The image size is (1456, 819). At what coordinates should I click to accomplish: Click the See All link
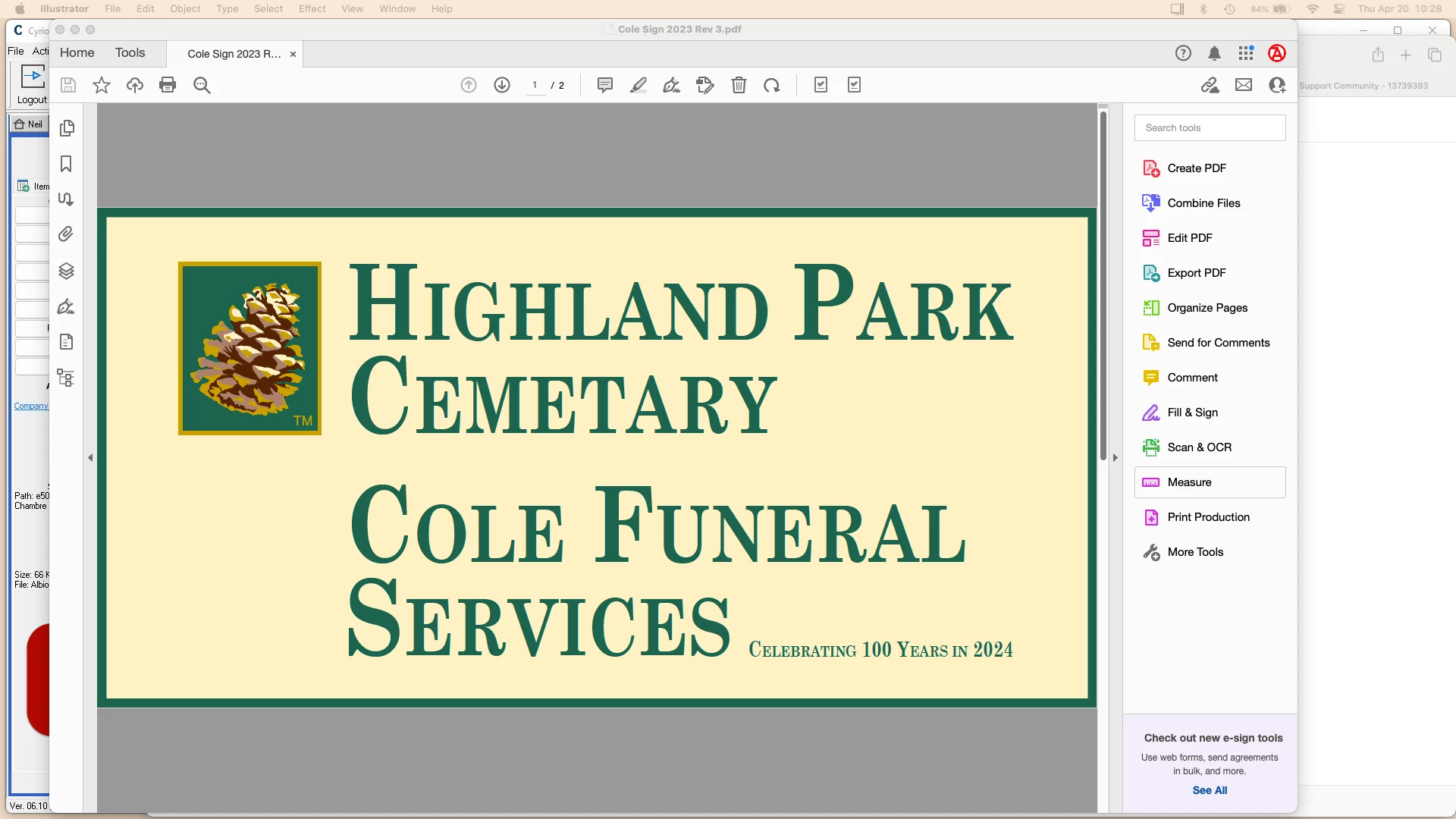click(x=1210, y=790)
